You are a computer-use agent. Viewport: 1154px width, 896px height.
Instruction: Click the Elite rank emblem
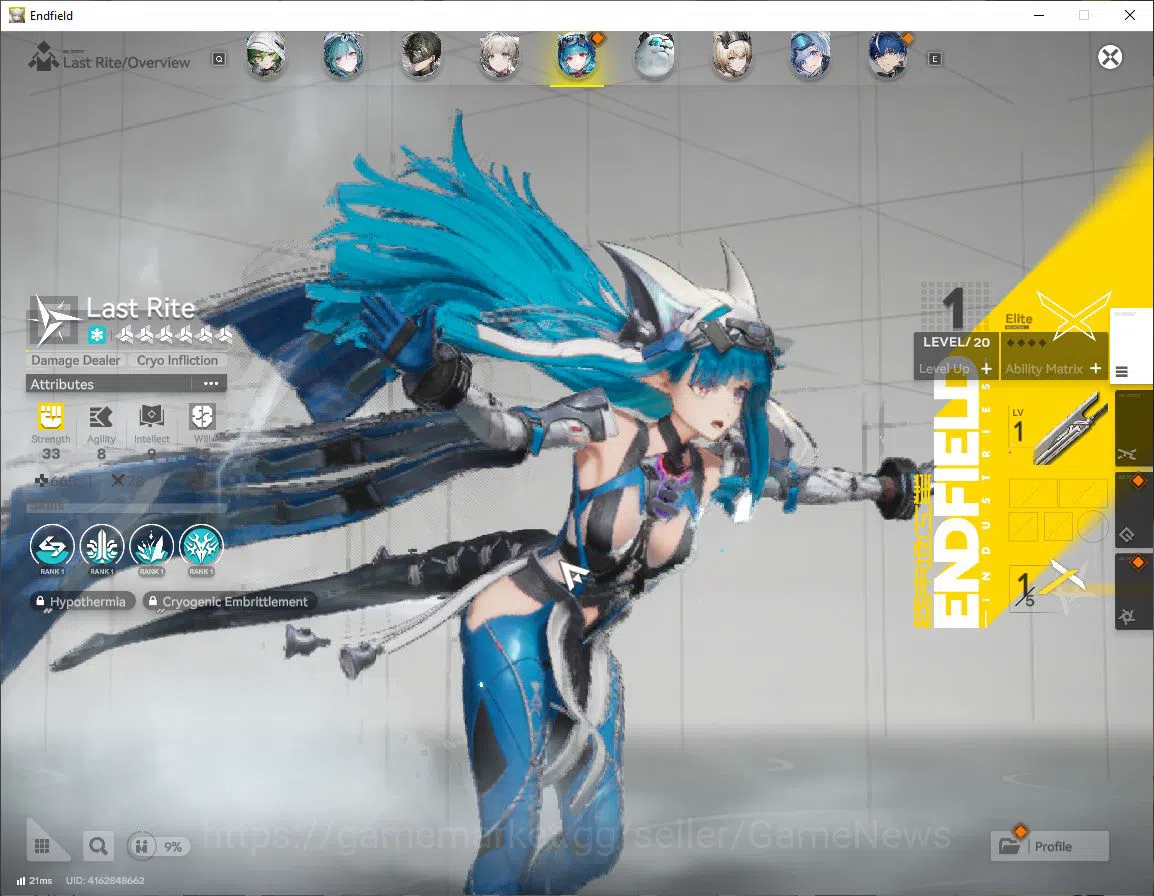[1072, 315]
